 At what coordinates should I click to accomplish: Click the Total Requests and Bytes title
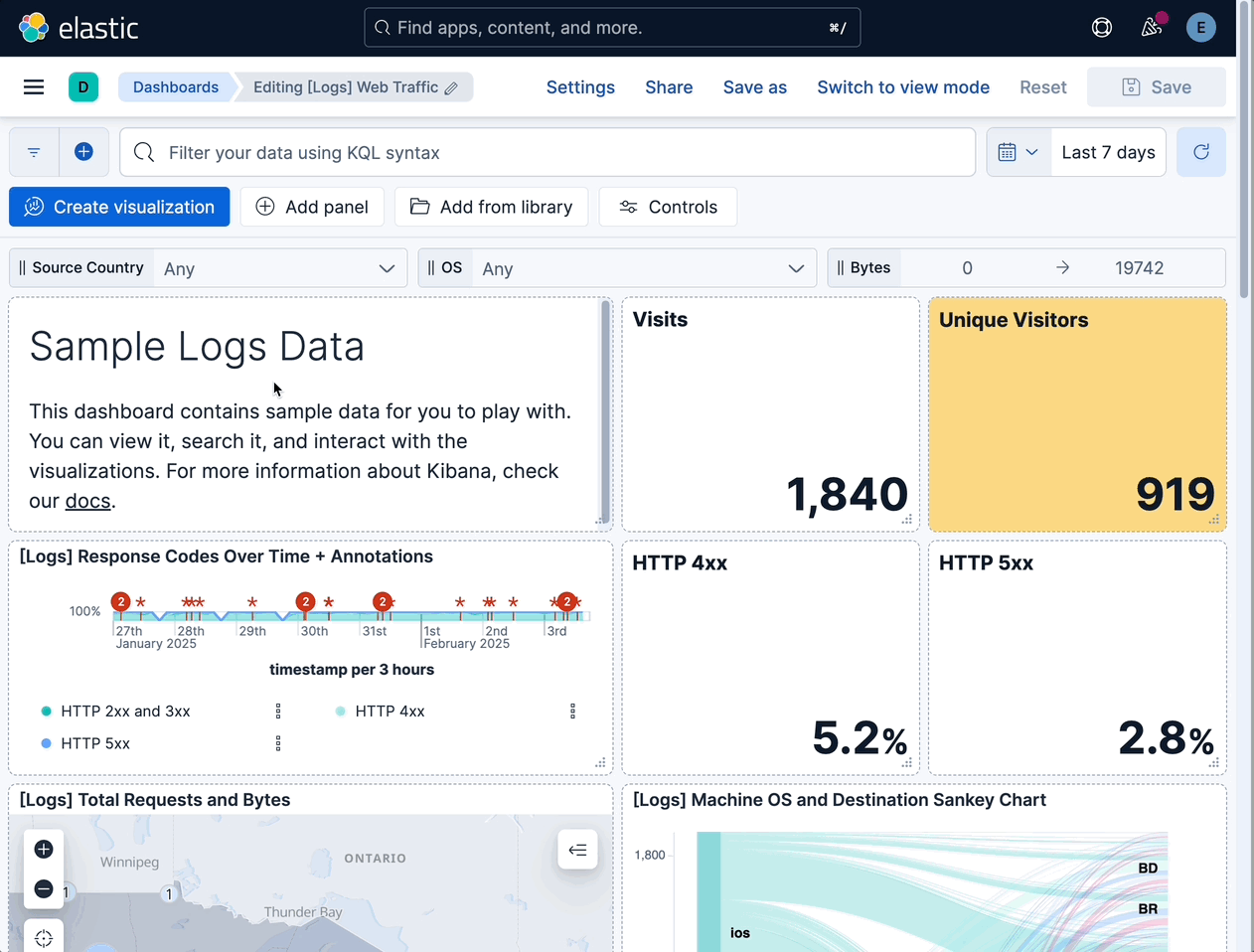pyautogui.click(x=155, y=800)
